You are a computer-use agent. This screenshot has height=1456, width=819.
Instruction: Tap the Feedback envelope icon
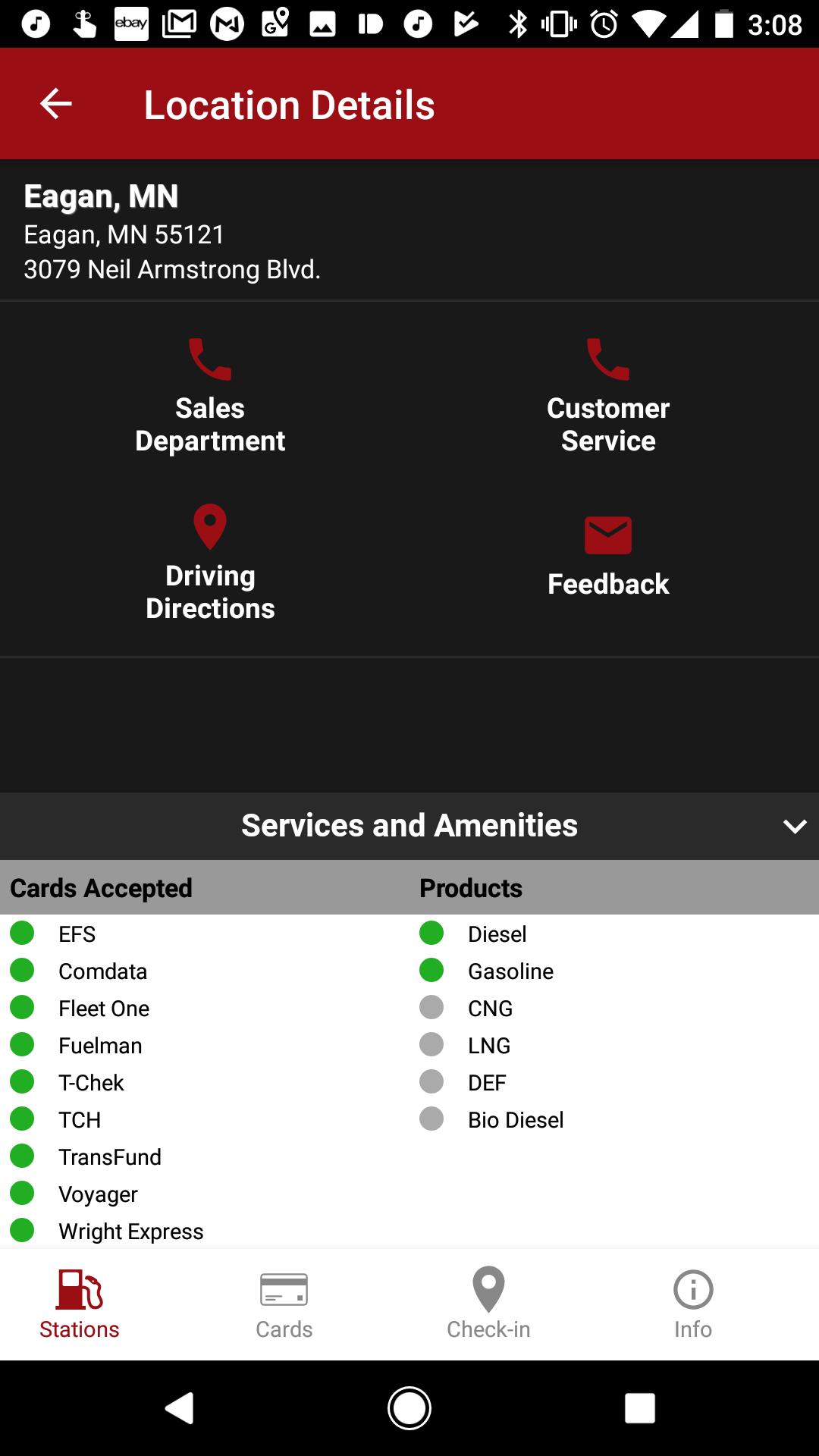[x=608, y=535]
